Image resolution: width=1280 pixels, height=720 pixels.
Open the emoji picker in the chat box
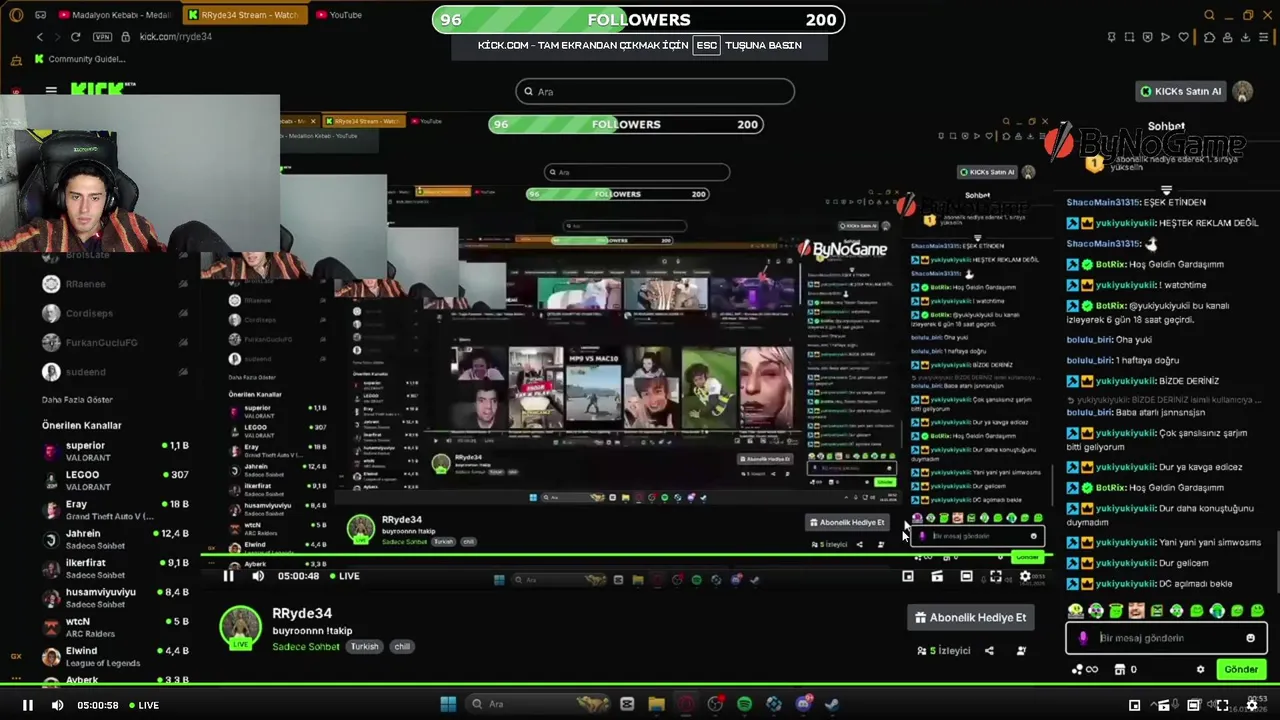coord(1250,638)
